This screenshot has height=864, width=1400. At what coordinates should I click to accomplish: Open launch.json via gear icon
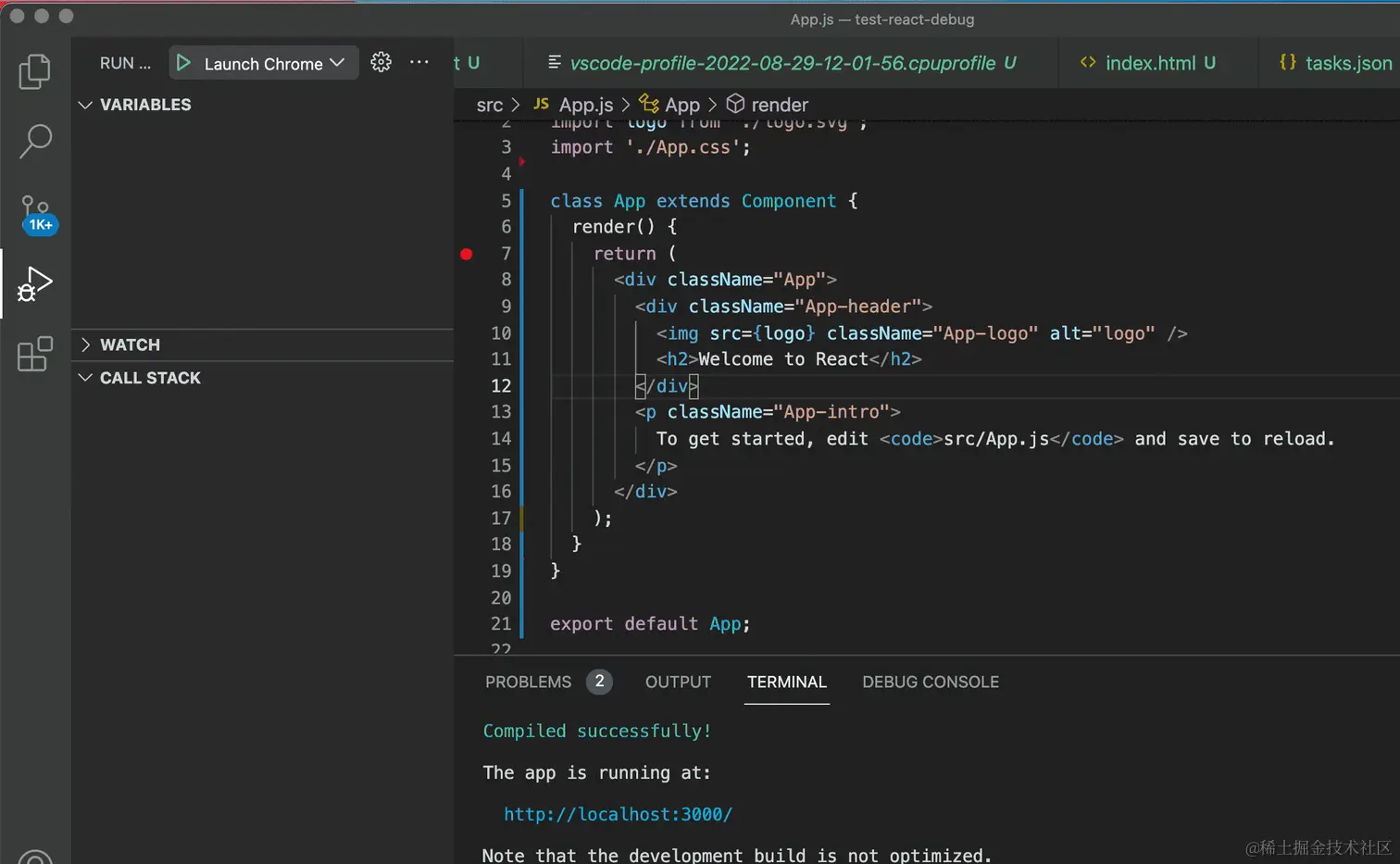click(x=381, y=62)
